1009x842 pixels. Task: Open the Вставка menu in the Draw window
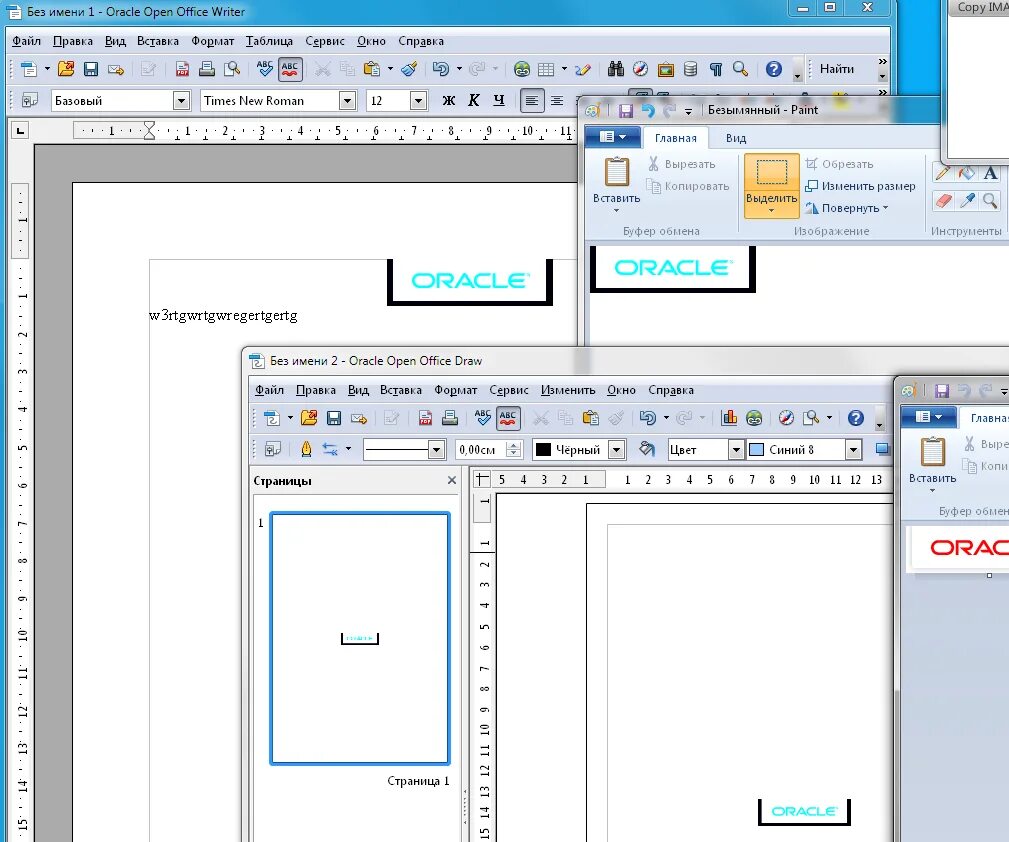(400, 390)
